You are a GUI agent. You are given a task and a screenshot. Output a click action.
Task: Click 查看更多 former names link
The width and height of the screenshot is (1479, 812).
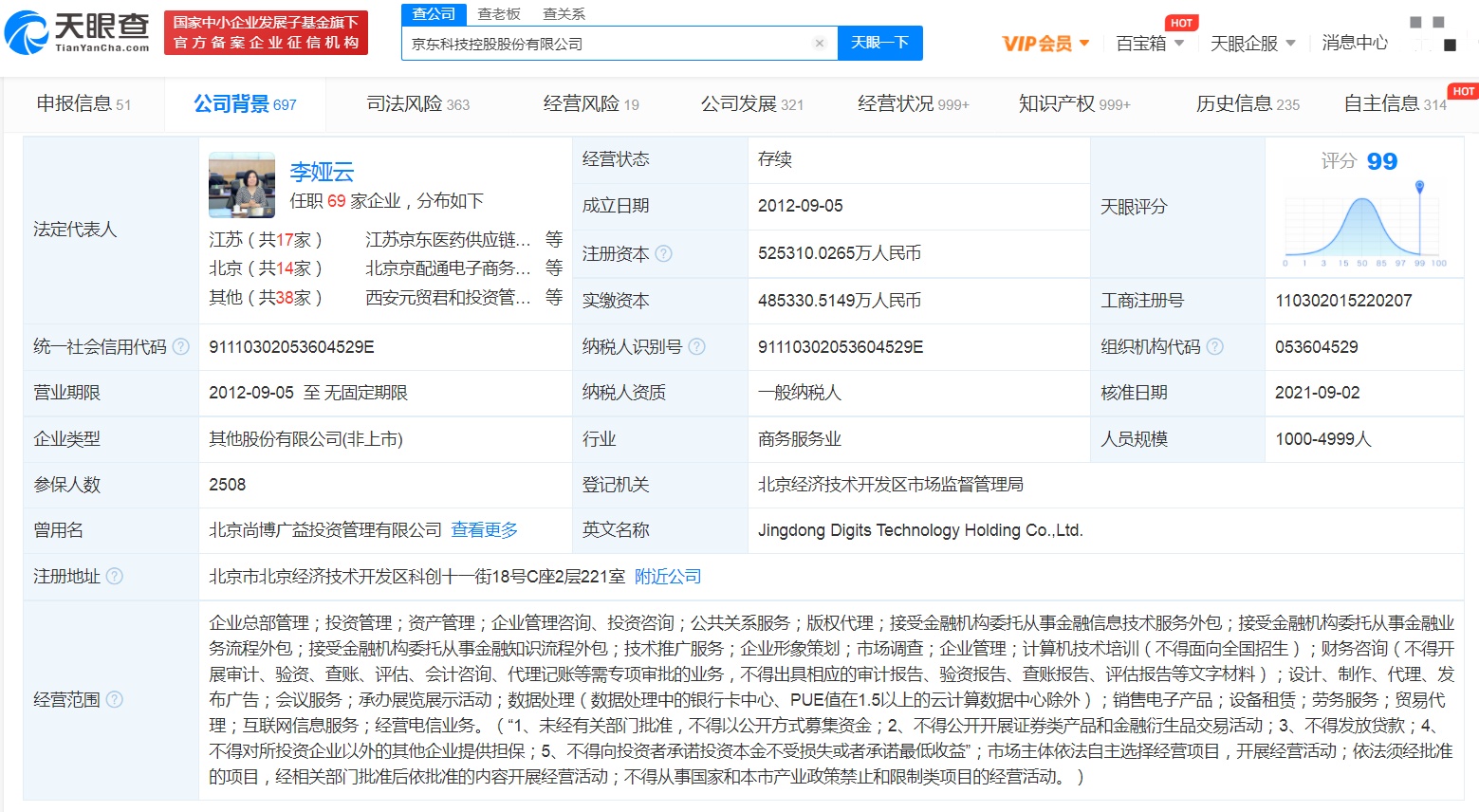[485, 530]
